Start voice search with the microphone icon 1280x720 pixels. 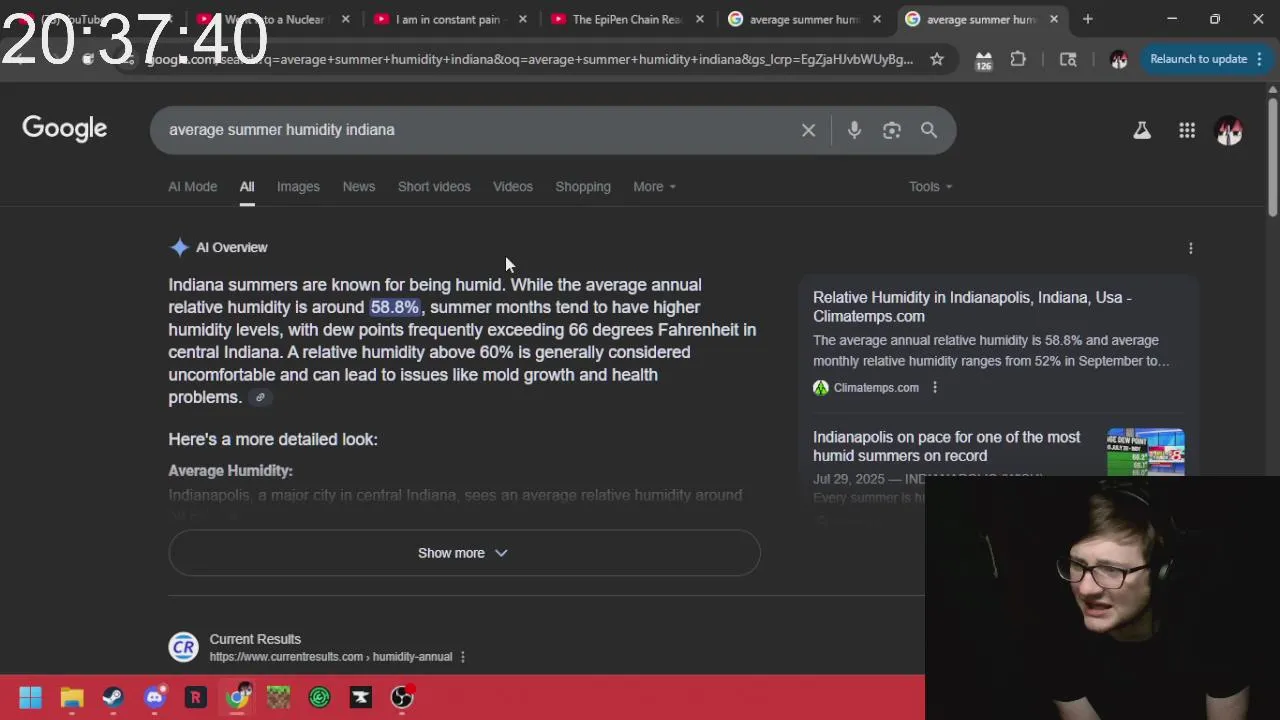[x=854, y=130]
